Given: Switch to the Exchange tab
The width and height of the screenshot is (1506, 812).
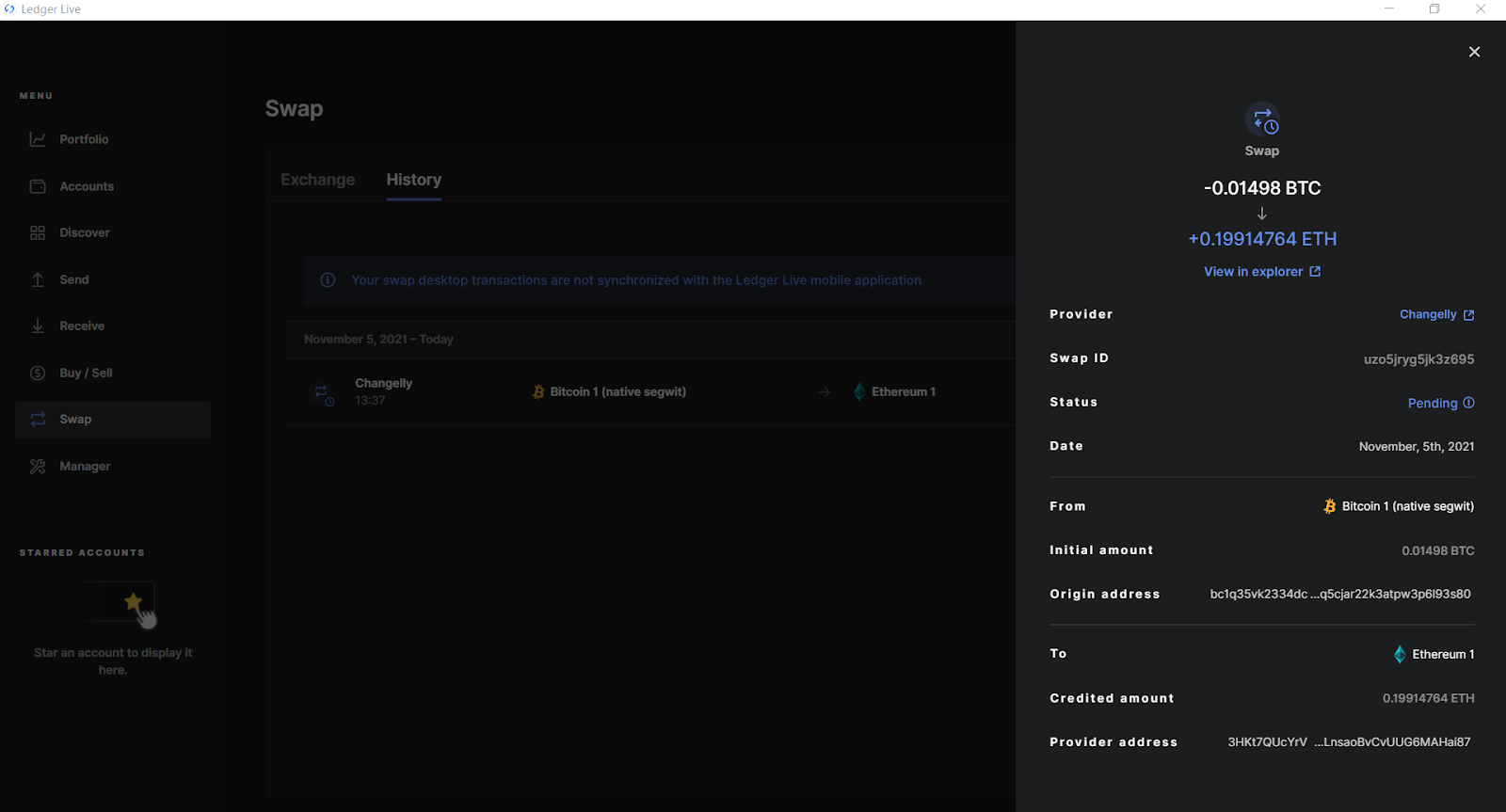Looking at the screenshot, I should pos(318,180).
